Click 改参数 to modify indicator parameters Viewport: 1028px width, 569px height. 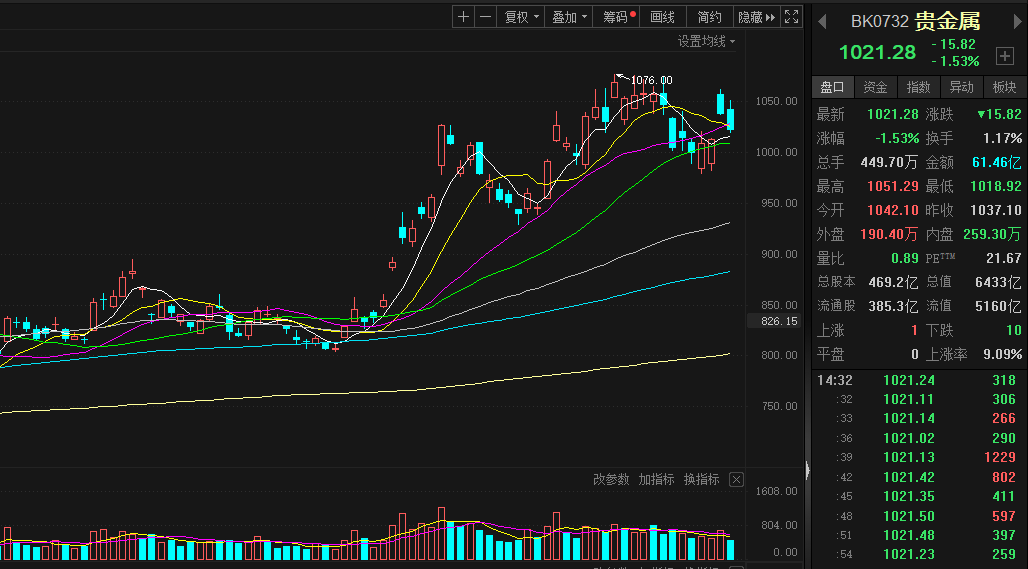[611, 480]
